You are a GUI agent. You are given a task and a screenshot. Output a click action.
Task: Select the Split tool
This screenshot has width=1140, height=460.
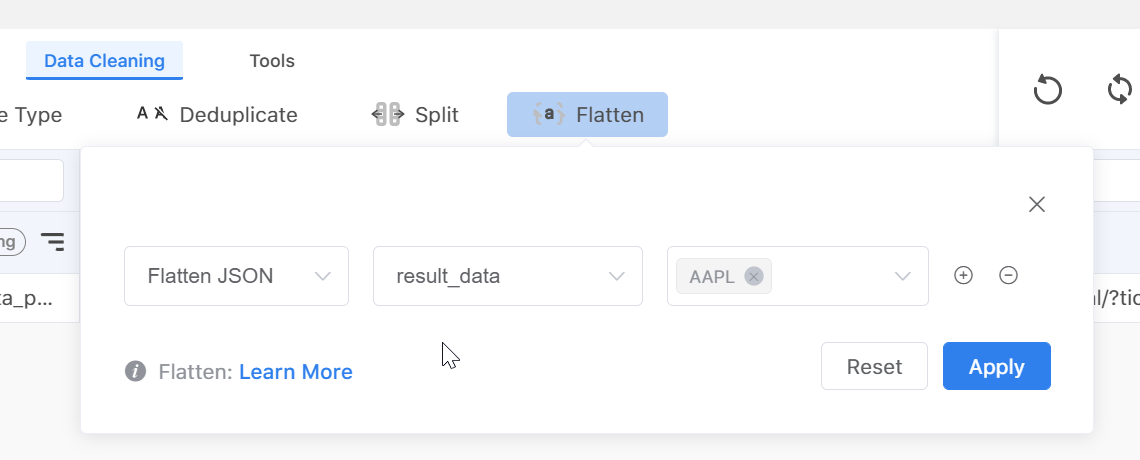415,115
